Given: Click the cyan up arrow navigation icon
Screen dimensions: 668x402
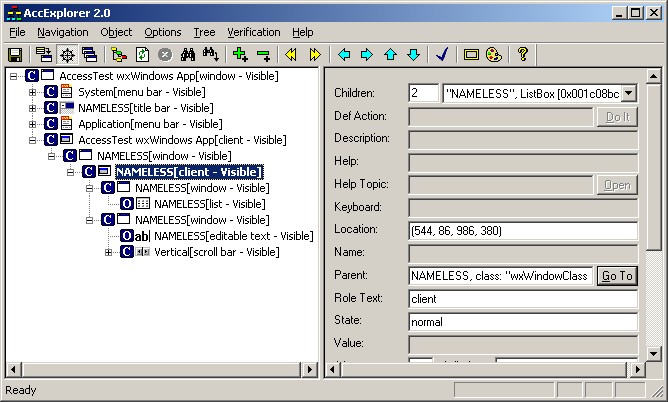Looking at the screenshot, I should coord(390,54).
